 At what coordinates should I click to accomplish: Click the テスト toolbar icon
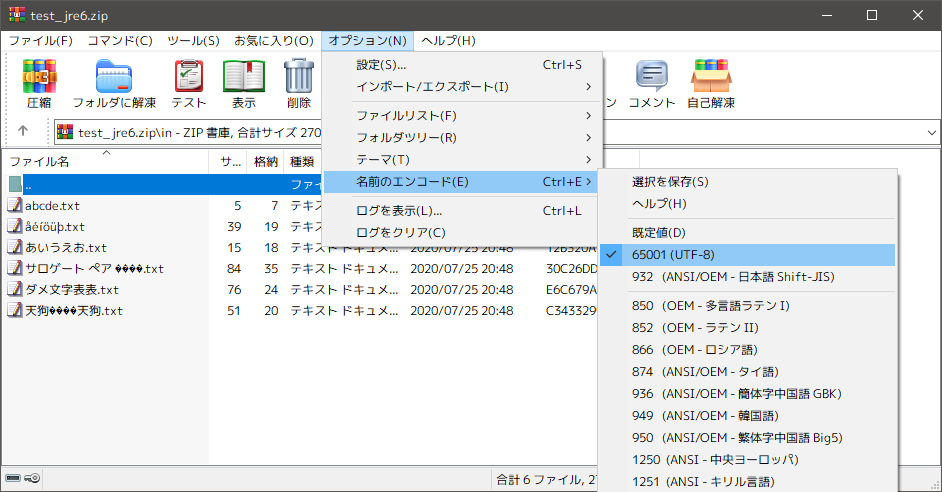(189, 76)
